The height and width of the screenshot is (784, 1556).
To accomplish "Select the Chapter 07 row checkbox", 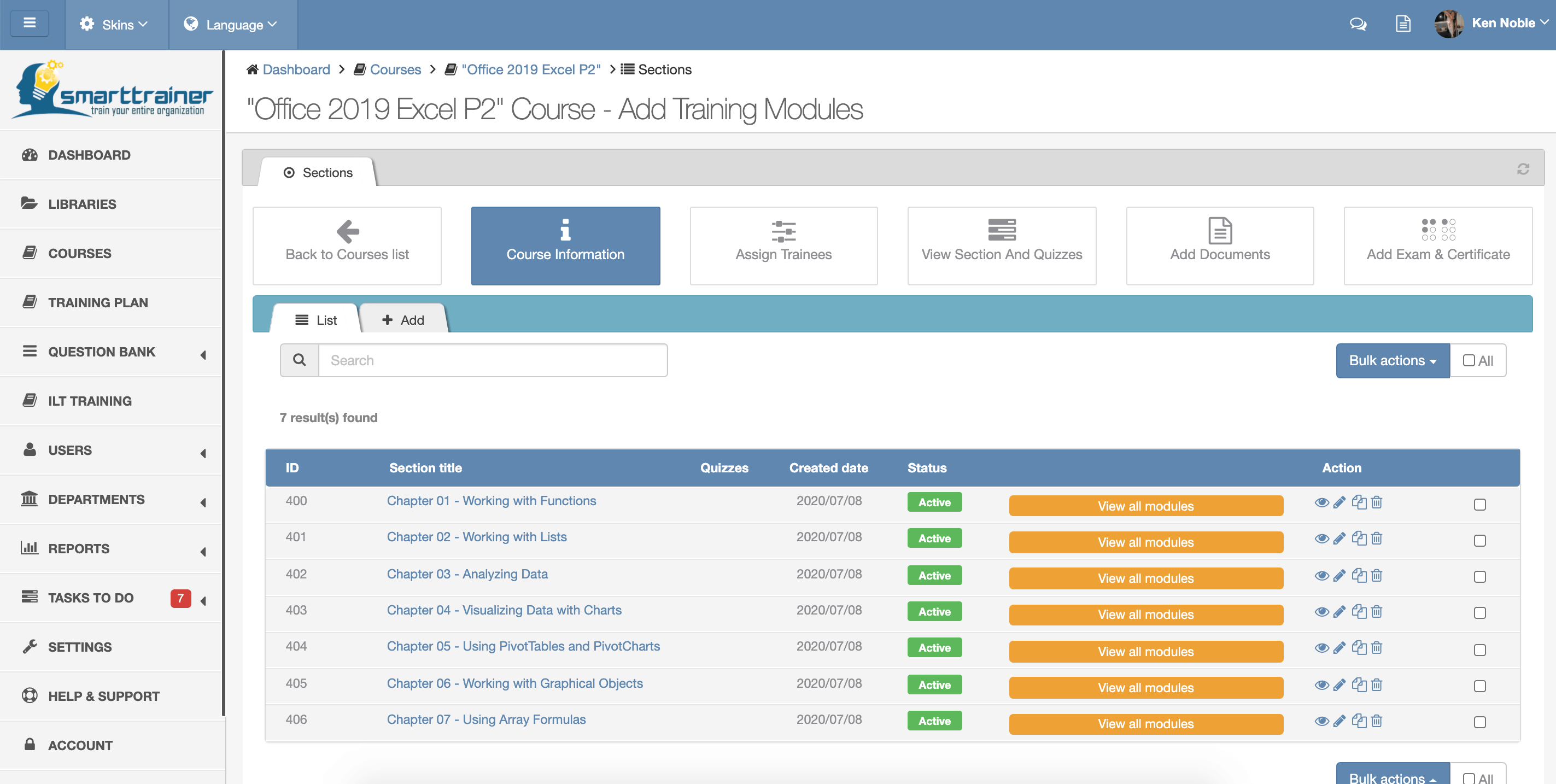I will 1479,722.
